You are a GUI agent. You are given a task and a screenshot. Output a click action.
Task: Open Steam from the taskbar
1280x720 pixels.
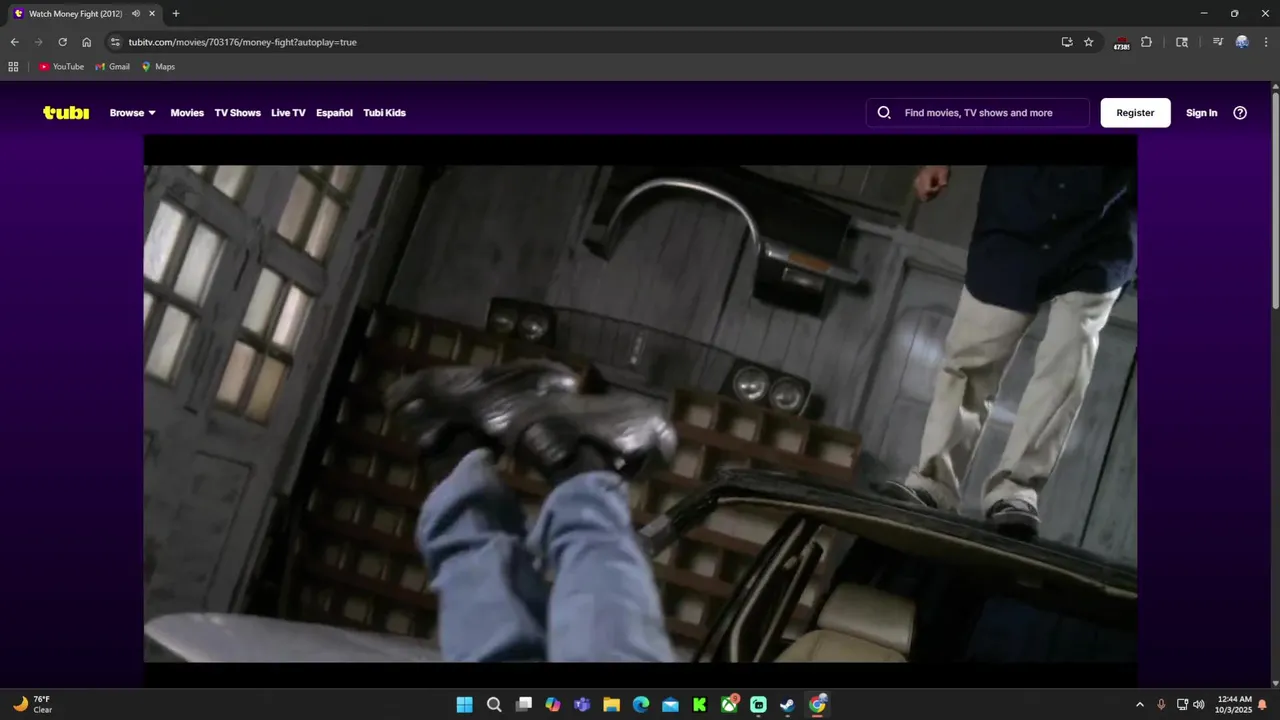tap(788, 704)
